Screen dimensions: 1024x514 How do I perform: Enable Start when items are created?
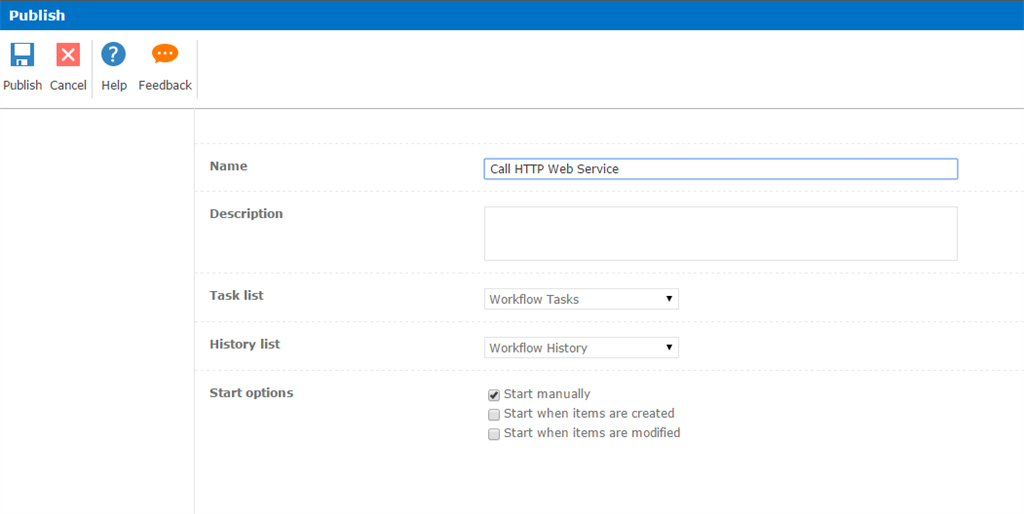pyautogui.click(x=494, y=414)
